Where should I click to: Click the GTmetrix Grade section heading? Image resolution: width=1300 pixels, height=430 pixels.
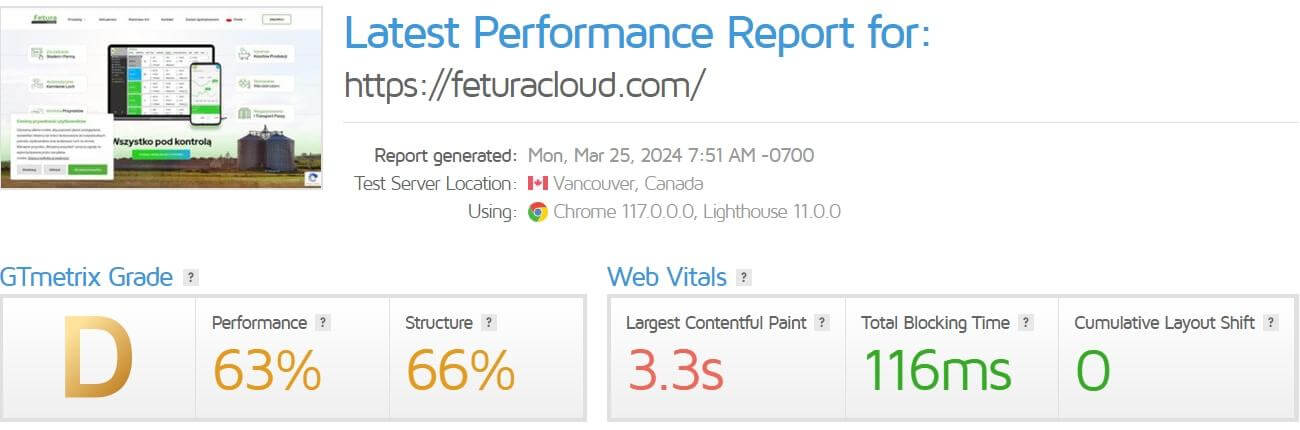(86, 277)
